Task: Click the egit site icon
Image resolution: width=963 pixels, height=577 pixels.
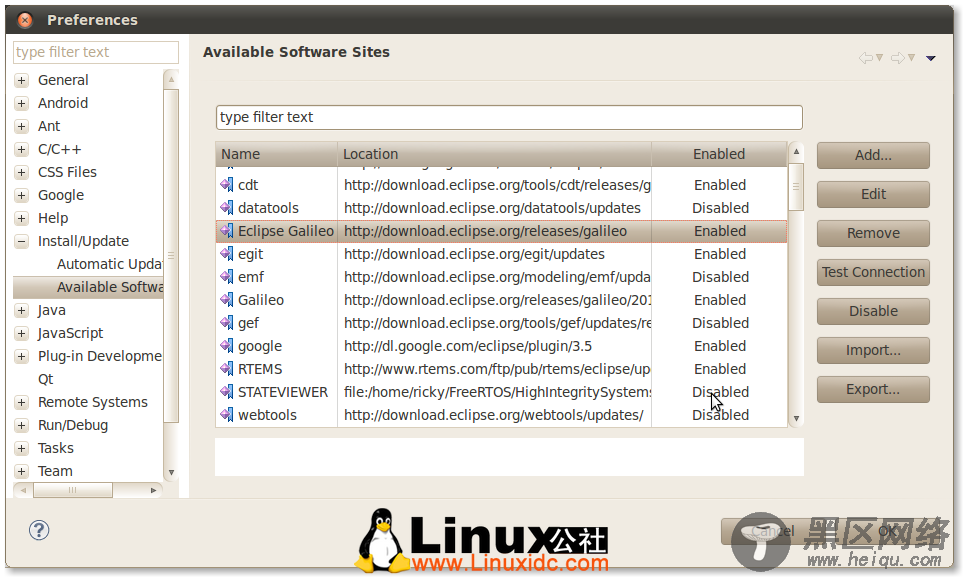Action: (x=227, y=254)
